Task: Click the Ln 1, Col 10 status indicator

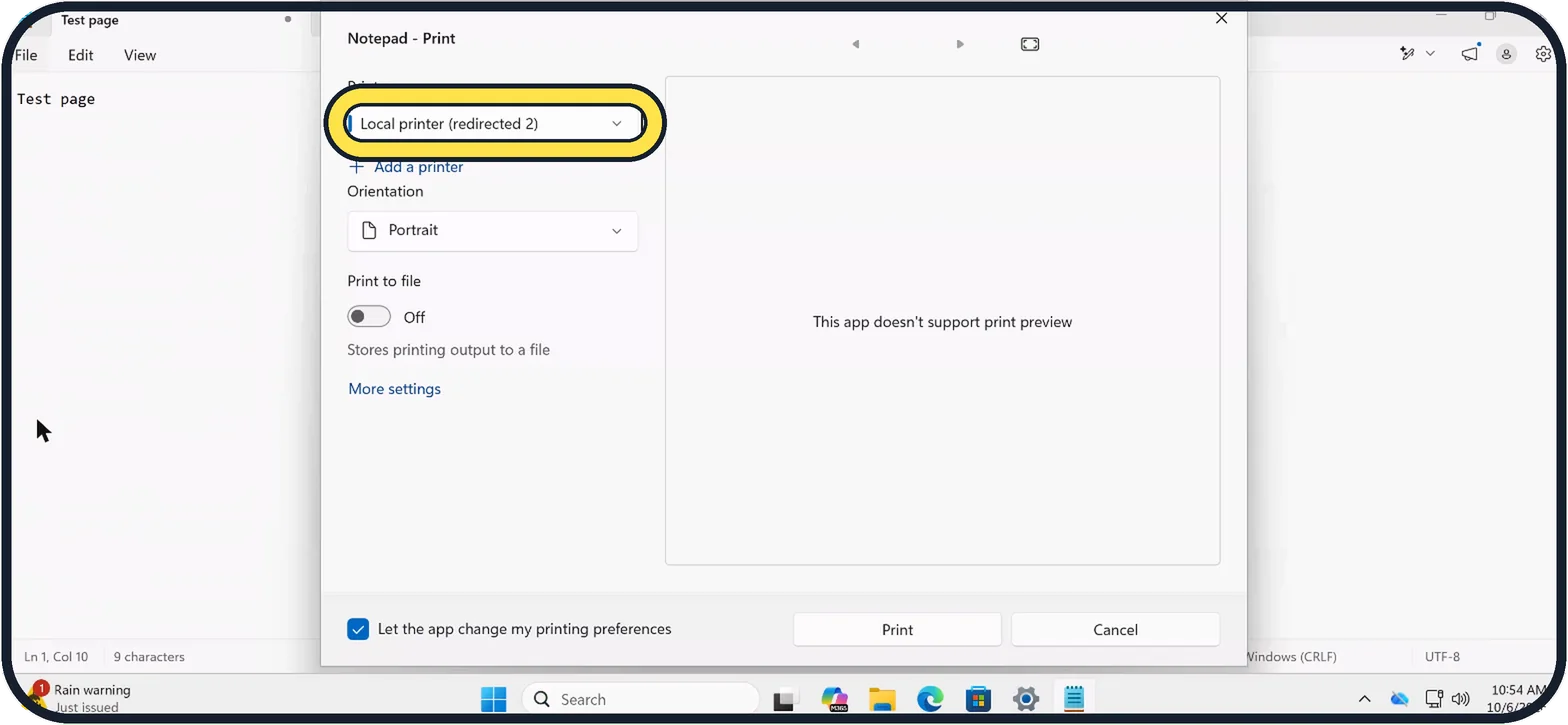Action: coord(56,657)
